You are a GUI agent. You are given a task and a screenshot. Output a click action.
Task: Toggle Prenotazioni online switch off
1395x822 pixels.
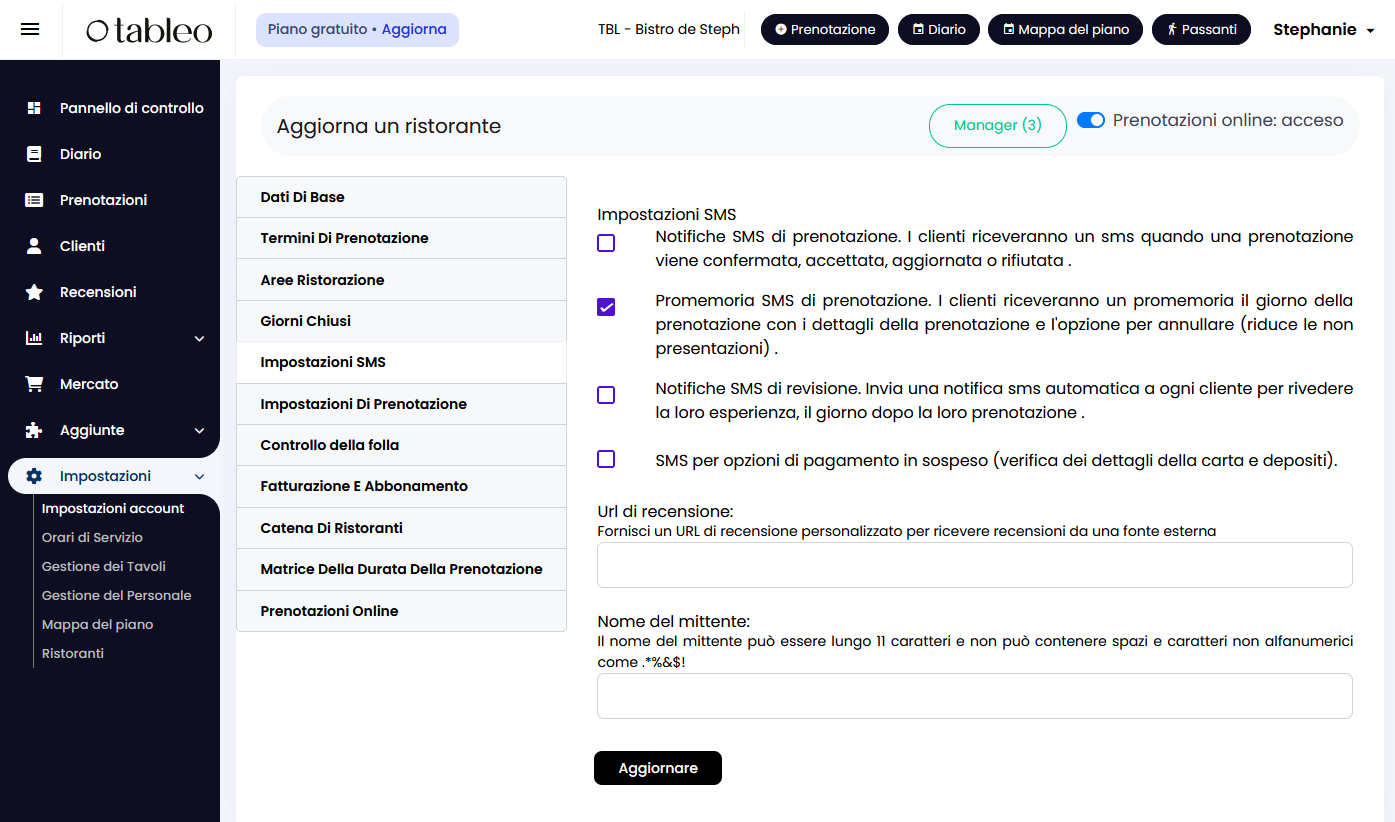1091,121
